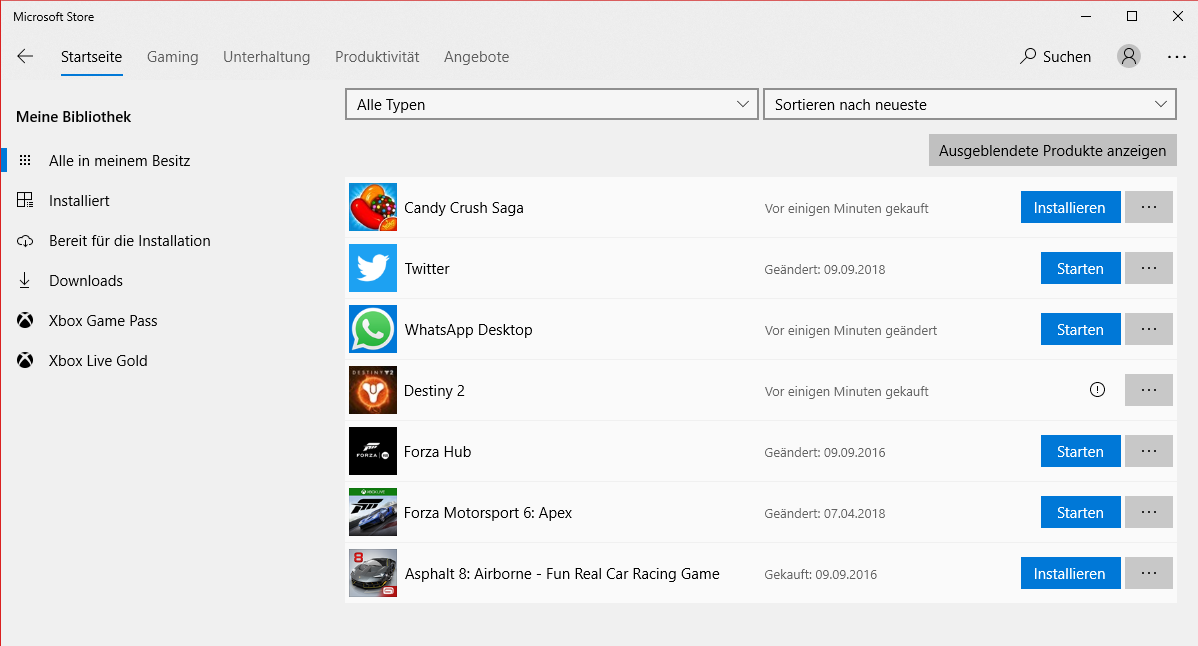The image size is (1198, 646).
Task: Start Forza Motorsport 6: Apex
Action: (x=1080, y=512)
